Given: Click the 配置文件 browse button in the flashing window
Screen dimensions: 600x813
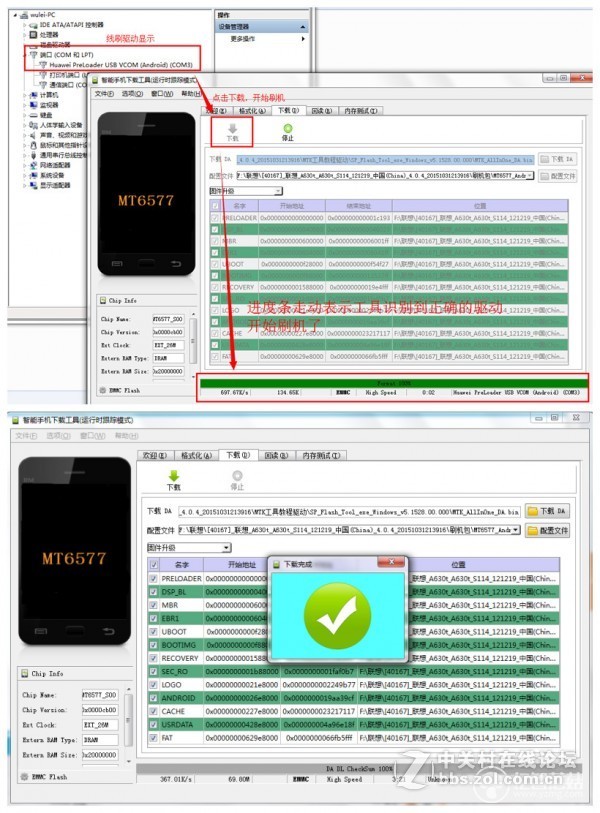Looking at the screenshot, I should pos(558,176).
